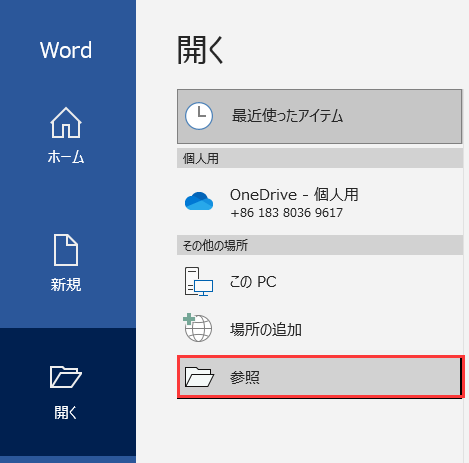Click the clock icon for recent items

pos(199,116)
